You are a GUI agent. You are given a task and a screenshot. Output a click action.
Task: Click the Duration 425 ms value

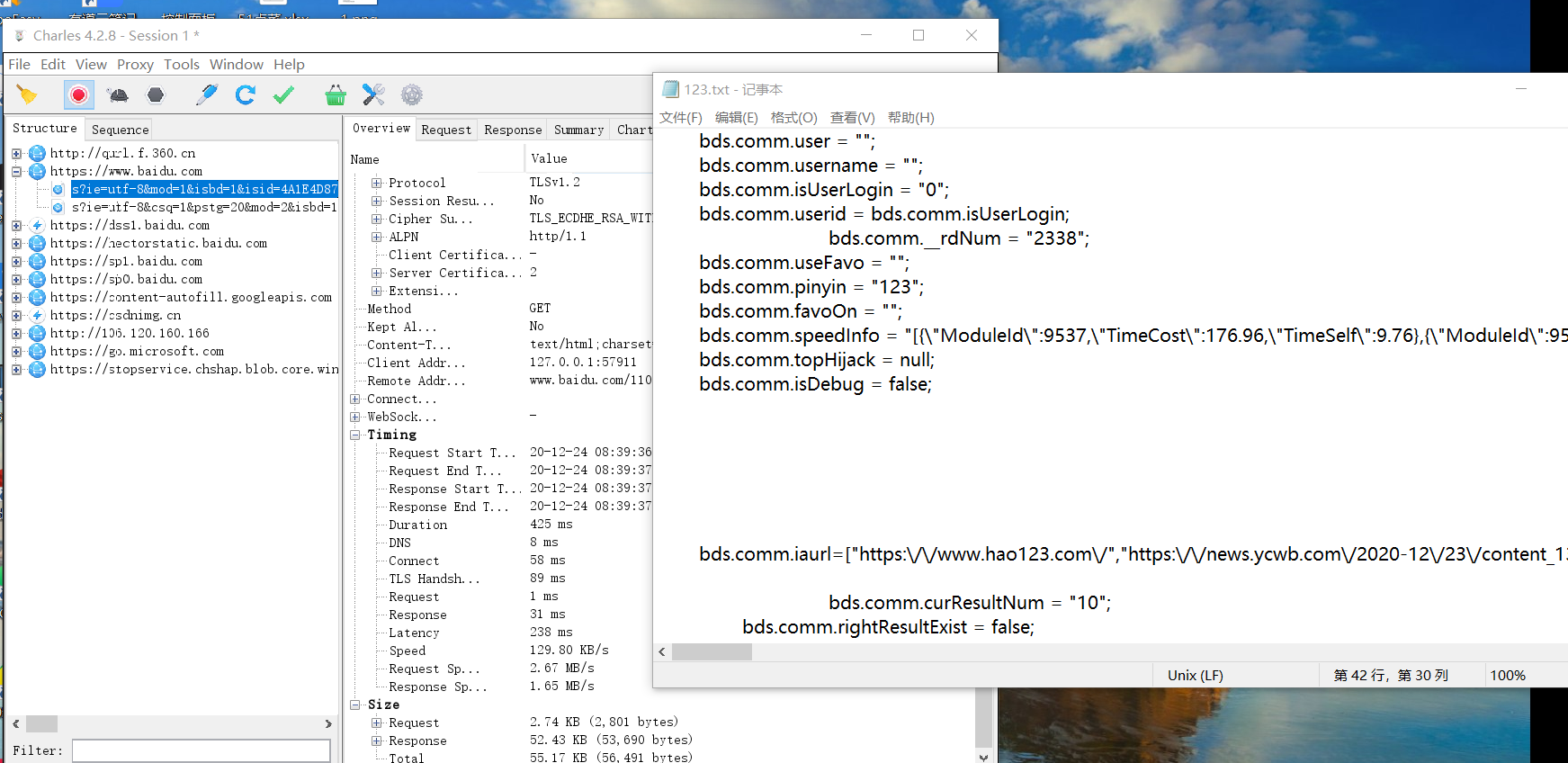coord(551,525)
